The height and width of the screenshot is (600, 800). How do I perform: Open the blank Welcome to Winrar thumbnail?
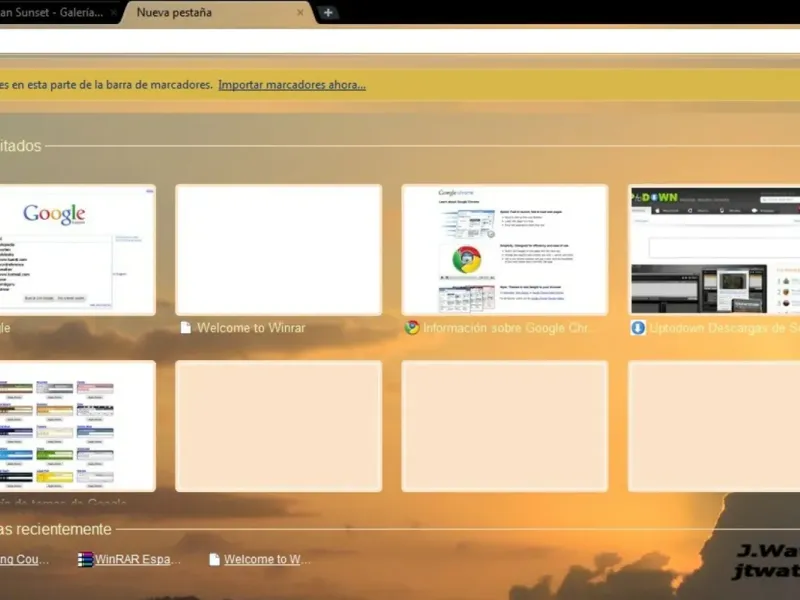pos(279,249)
